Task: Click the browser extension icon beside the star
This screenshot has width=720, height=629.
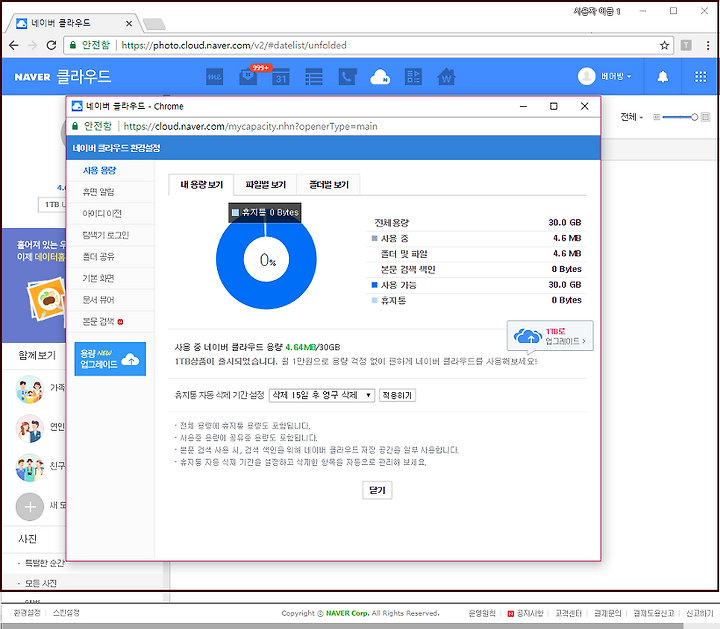Action: (686, 45)
